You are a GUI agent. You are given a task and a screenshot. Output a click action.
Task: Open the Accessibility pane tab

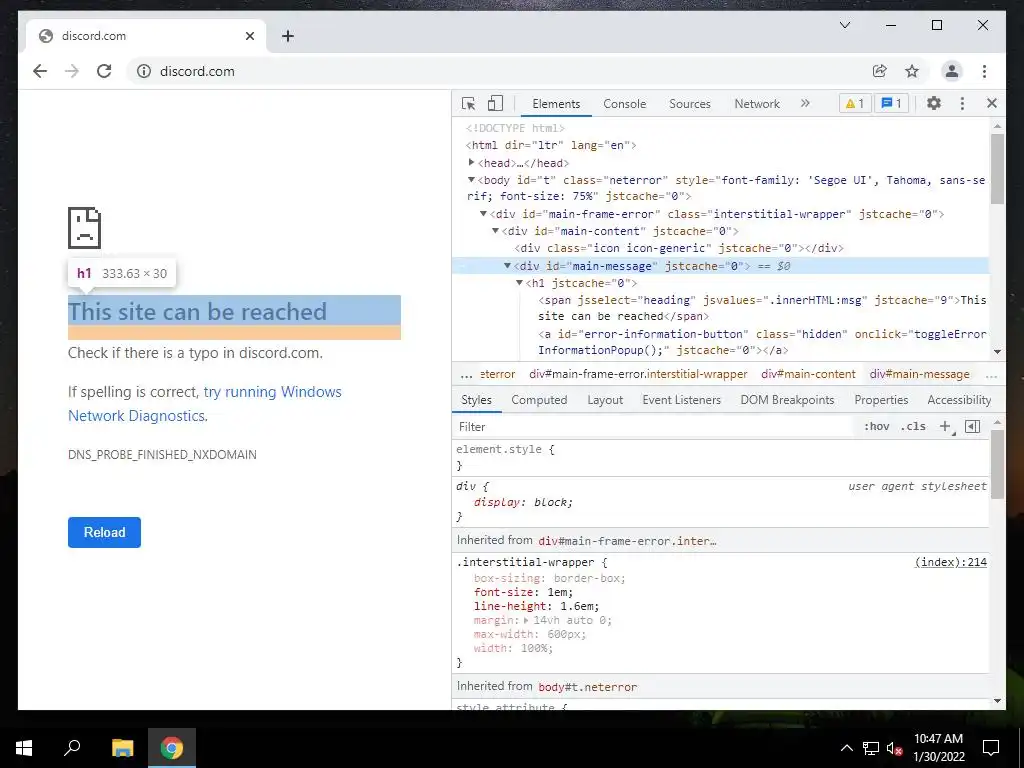[959, 400]
